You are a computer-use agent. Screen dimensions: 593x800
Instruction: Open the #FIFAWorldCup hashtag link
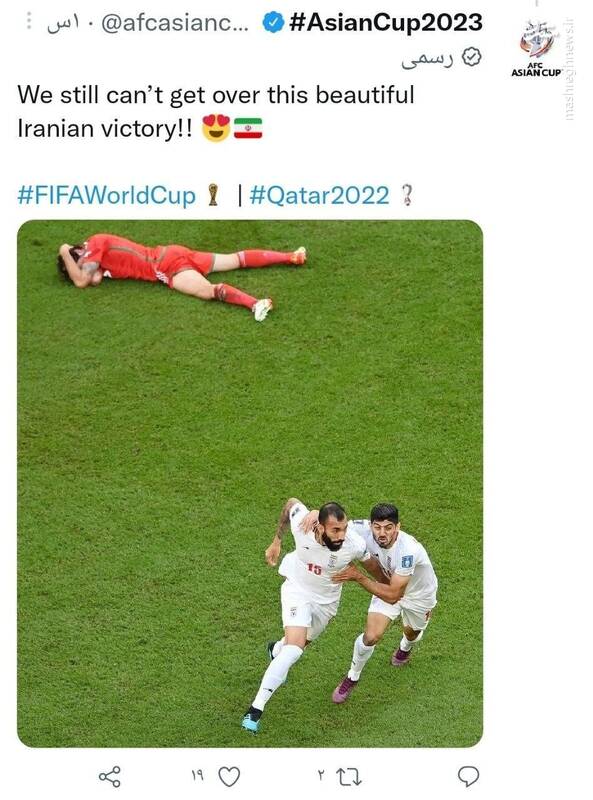point(107,195)
